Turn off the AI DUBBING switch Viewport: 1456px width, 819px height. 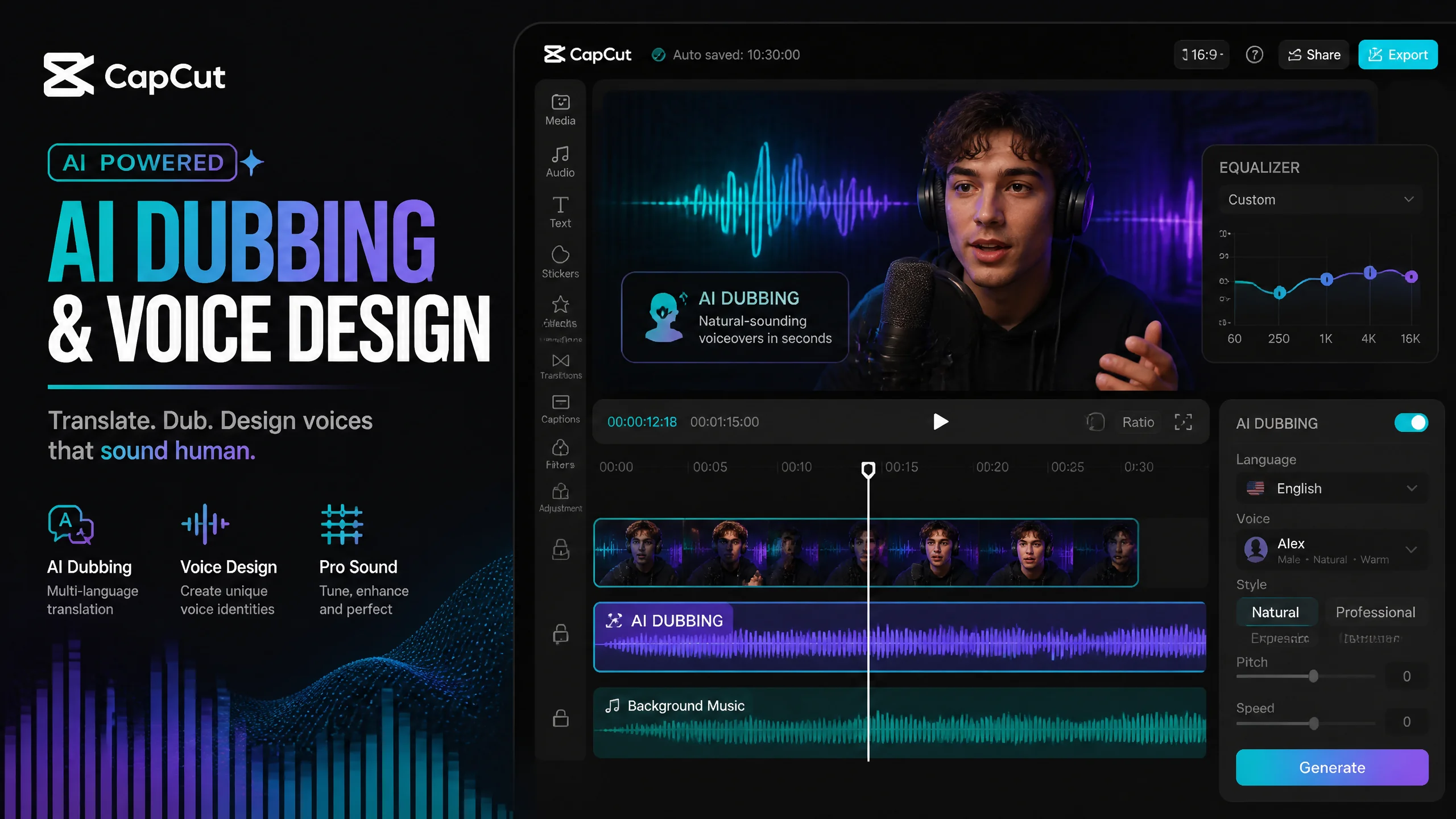tap(1411, 423)
